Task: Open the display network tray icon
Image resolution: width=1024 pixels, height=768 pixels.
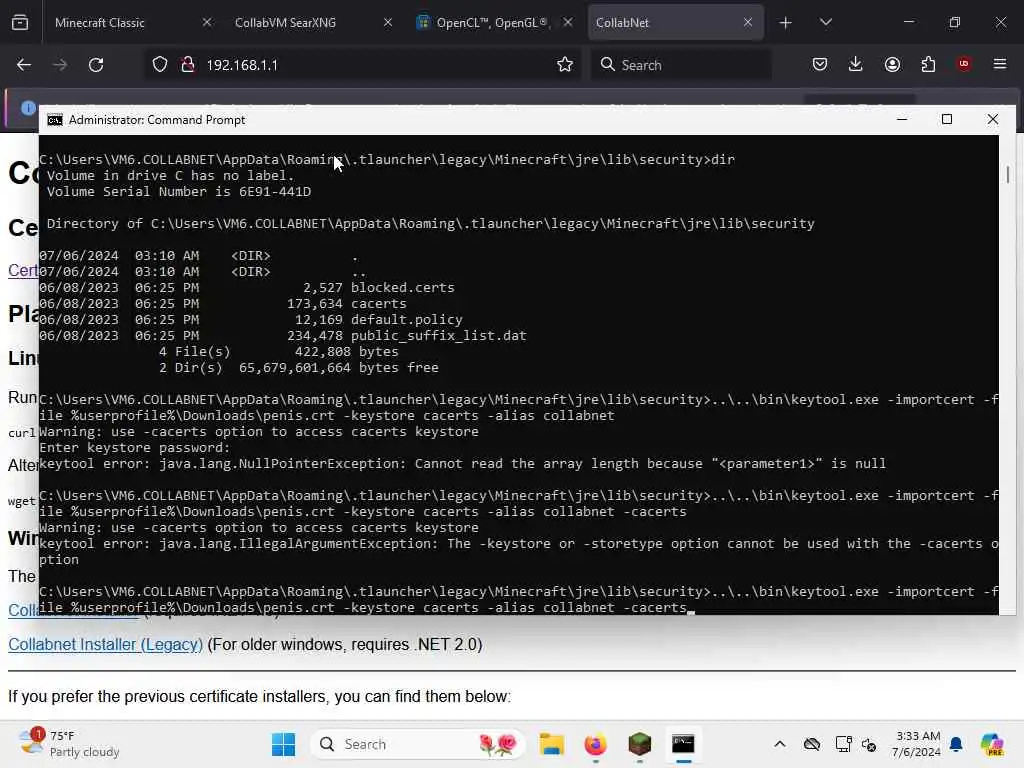Action: pyautogui.click(x=844, y=744)
